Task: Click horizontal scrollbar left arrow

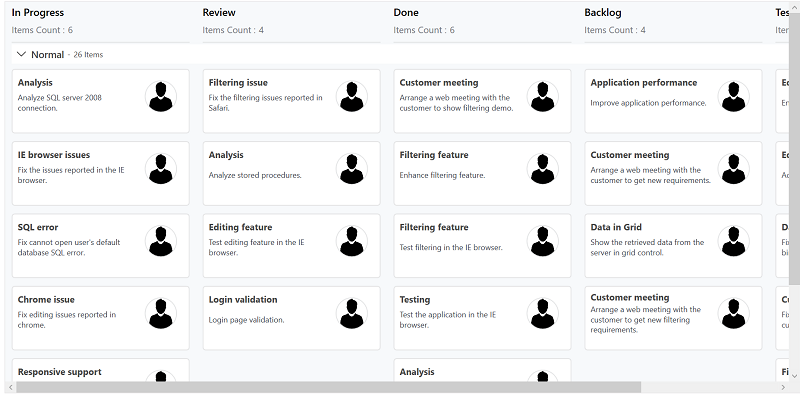Action: pos(10,387)
